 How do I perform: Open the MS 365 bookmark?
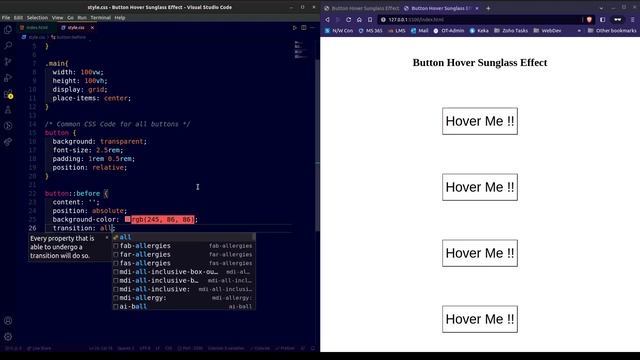(370, 31)
